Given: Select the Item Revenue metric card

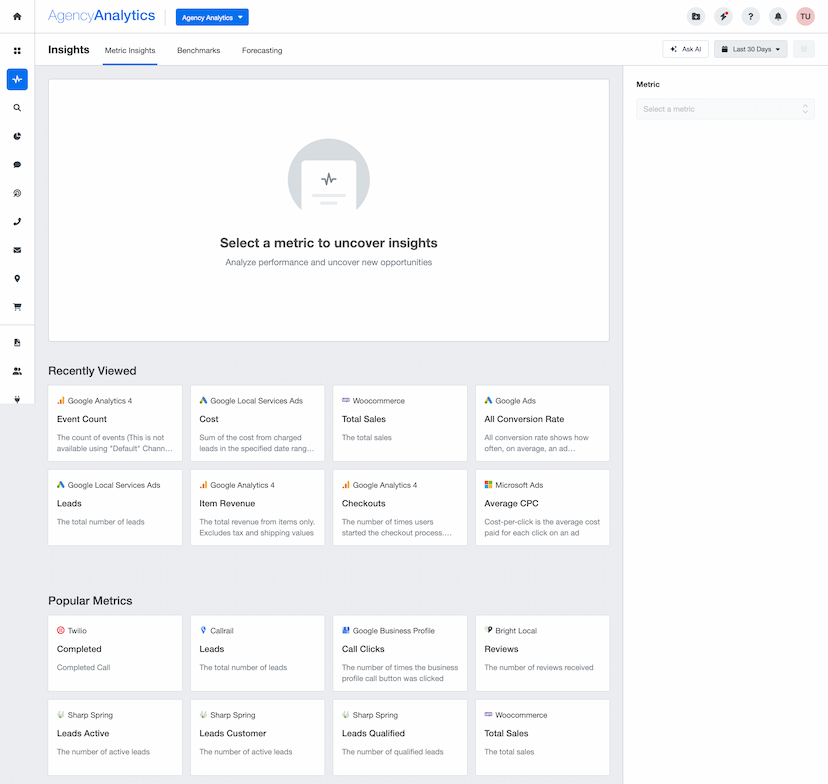Looking at the screenshot, I should [x=258, y=507].
